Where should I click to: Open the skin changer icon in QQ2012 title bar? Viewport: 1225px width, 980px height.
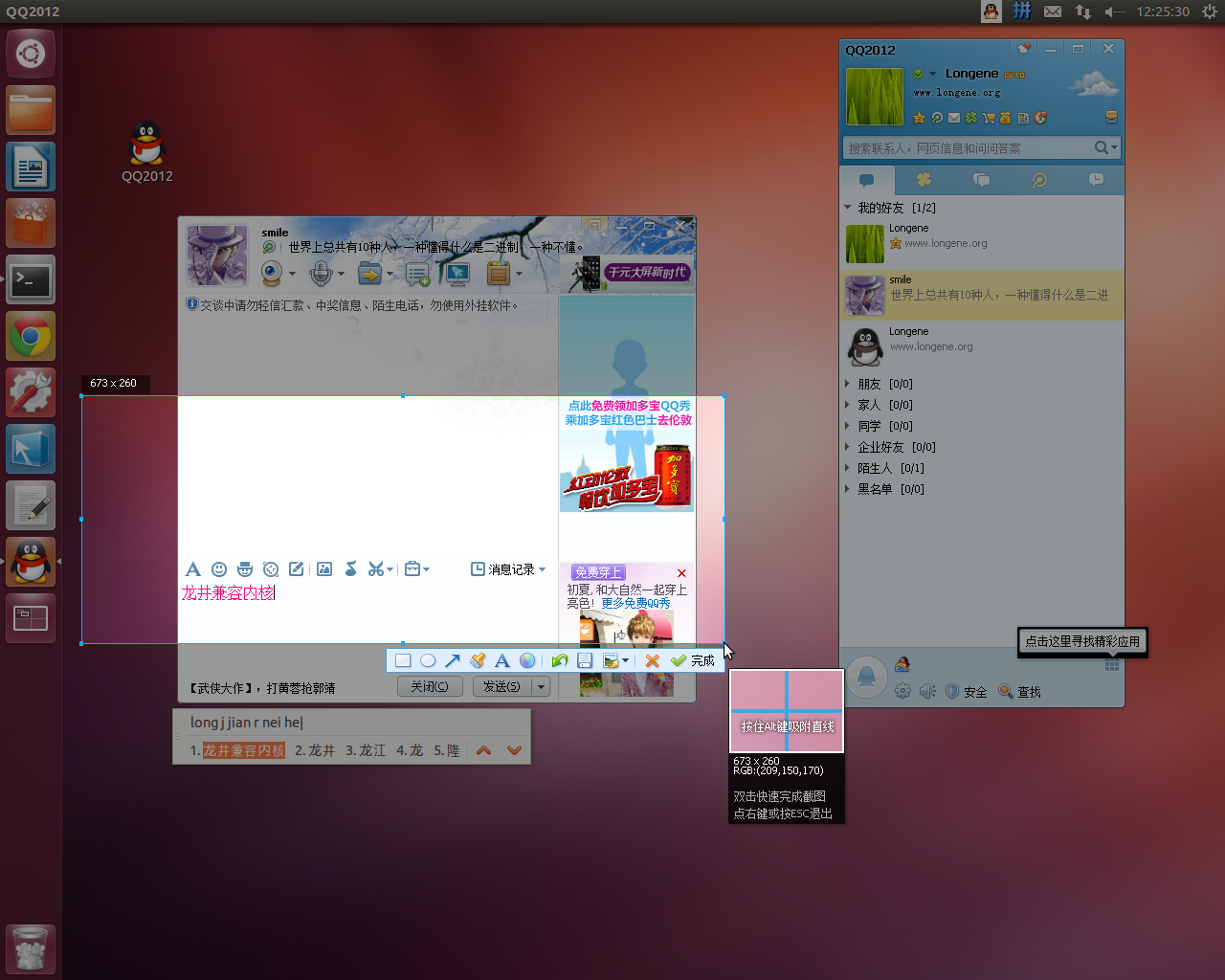[x=1023, y=49]
